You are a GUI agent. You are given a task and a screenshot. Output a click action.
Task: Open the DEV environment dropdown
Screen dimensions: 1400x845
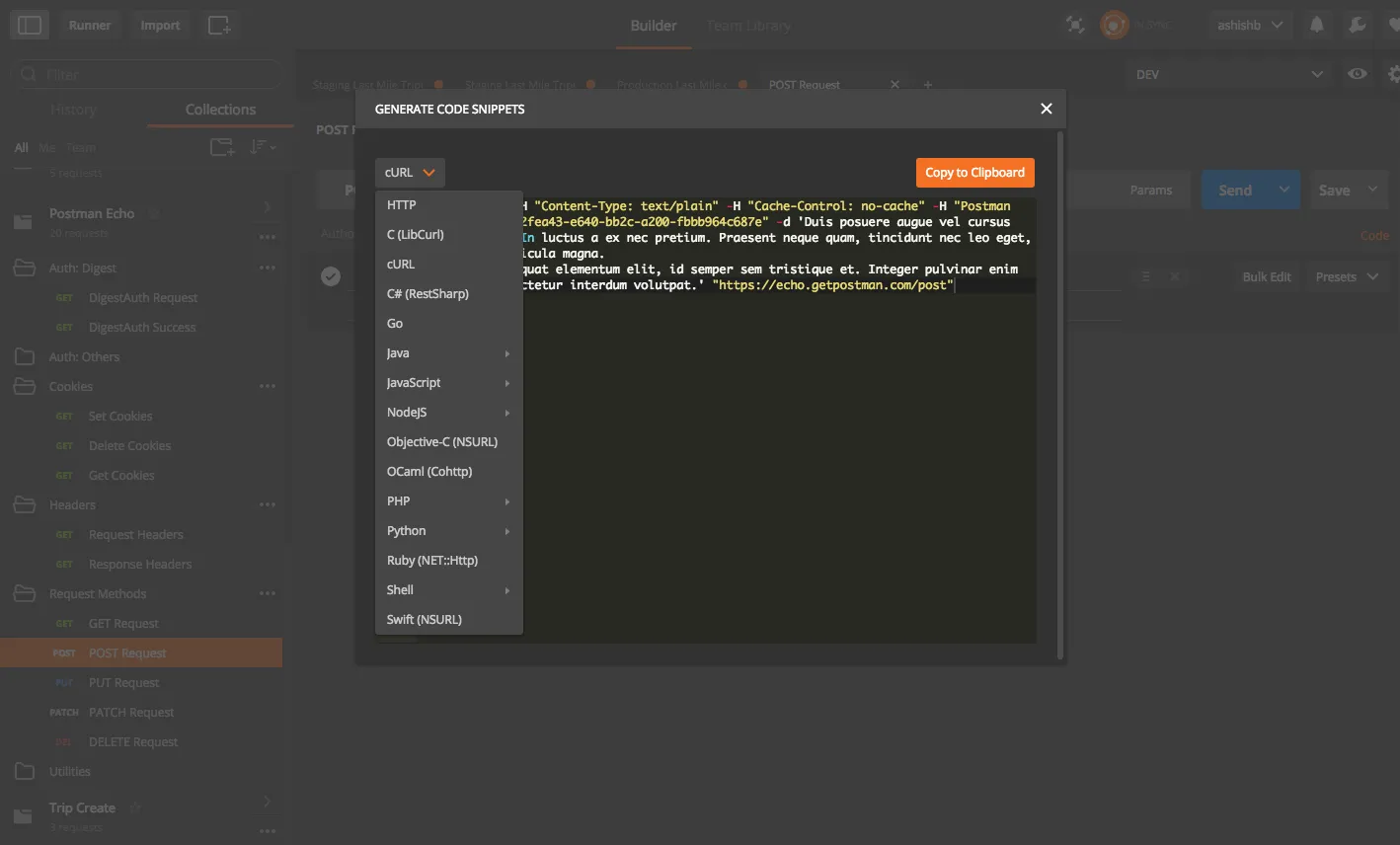pos(1229,74)
